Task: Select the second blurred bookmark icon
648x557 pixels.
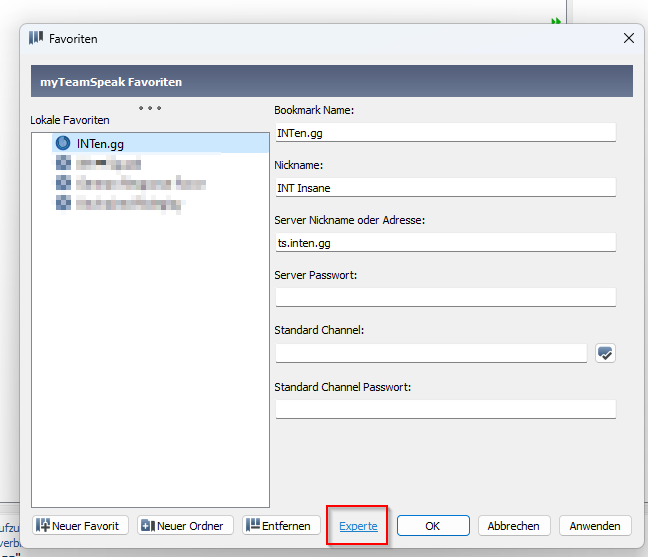Action: tap(64, 163)
